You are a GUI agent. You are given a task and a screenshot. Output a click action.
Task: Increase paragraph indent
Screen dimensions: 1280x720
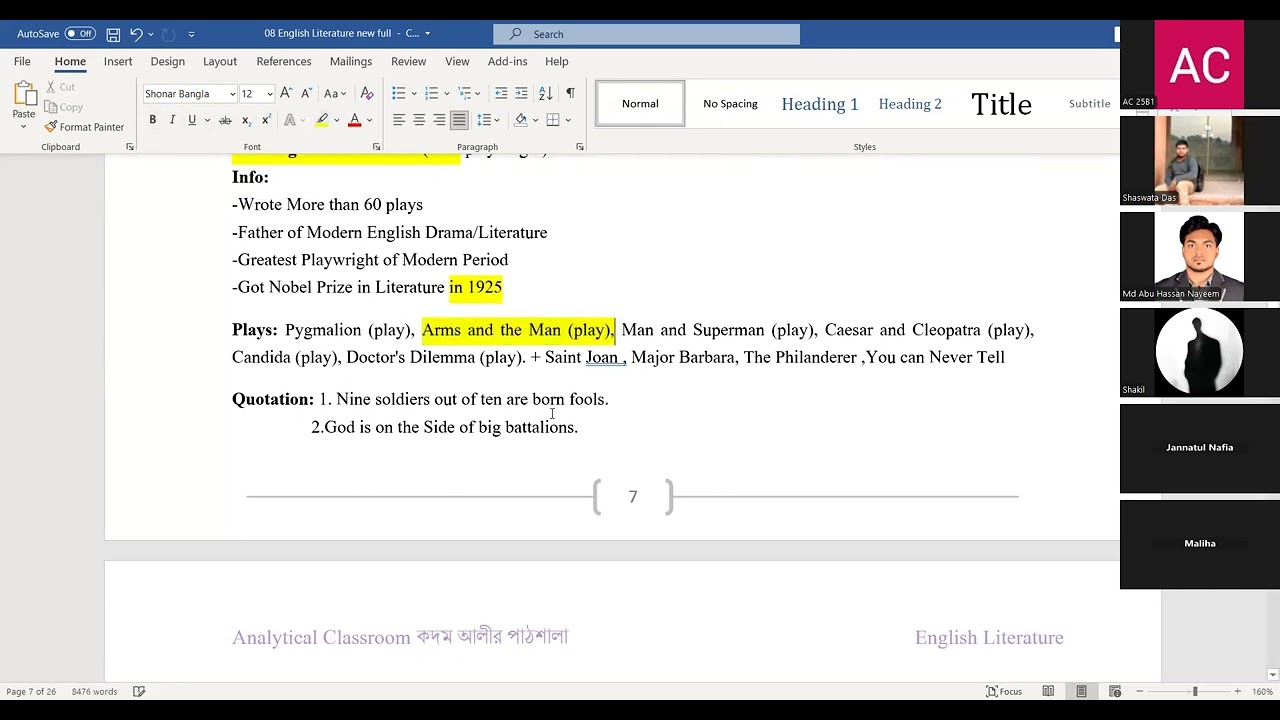coord(521,93)
